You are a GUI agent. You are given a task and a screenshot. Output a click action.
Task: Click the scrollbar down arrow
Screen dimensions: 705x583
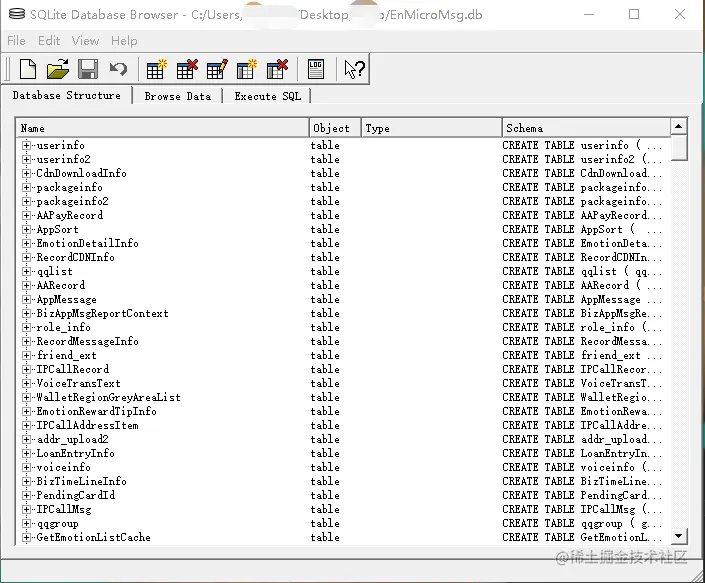678,536
